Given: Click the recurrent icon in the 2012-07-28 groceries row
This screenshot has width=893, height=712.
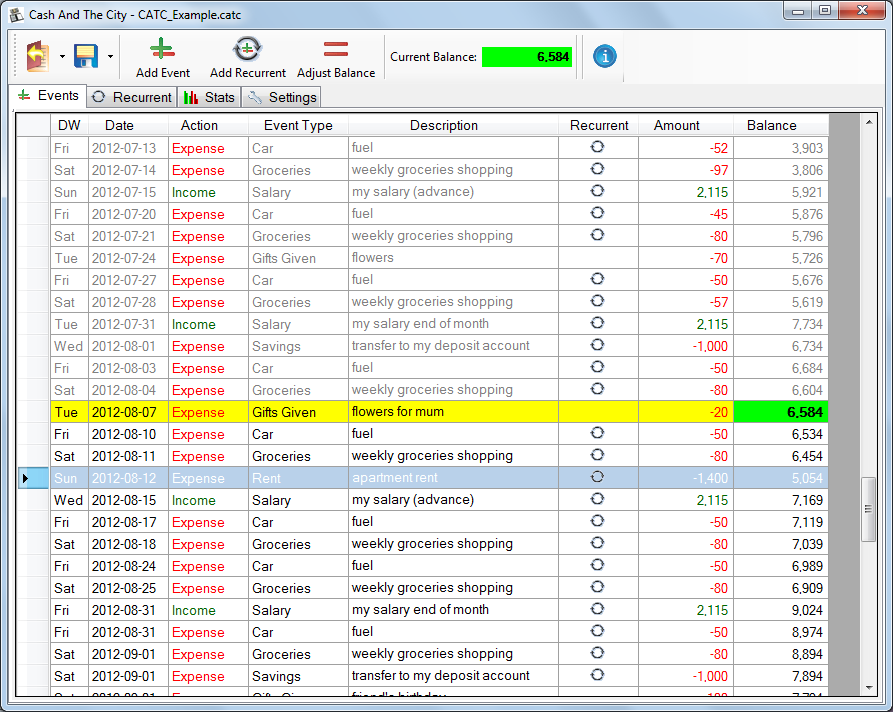Looking at the screenshot, I should (597, 301).
